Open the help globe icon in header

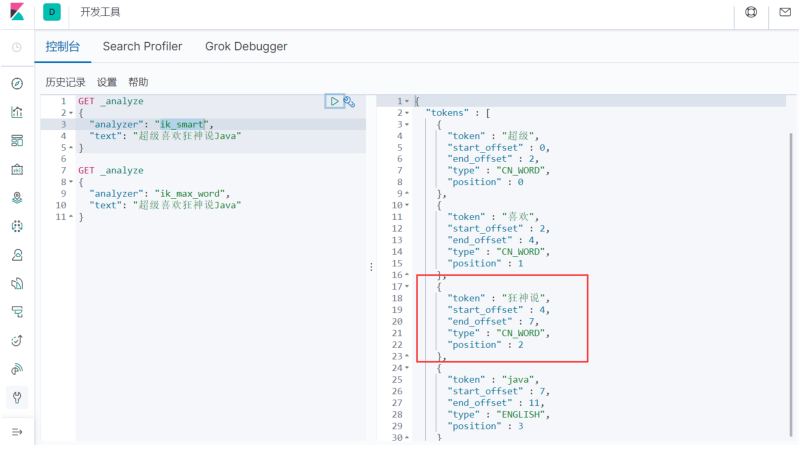(751, 13)
